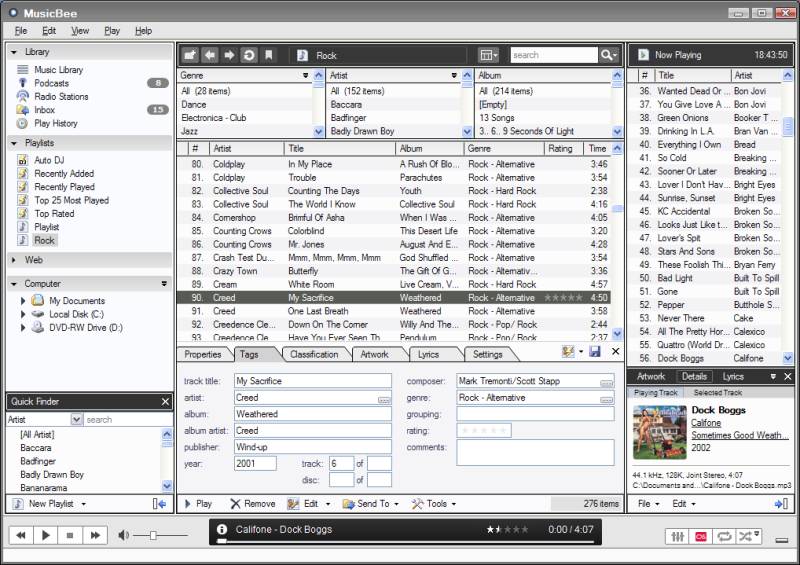This screenshot has width=800, height=565.
Task: Click the Remove button
Action: (253, 504)
